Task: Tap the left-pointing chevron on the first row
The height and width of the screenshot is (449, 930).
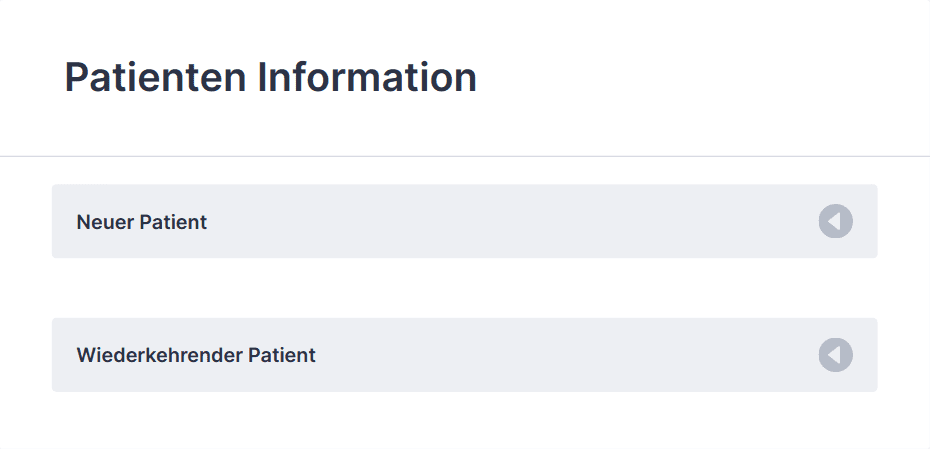Action: pos(836,221)
